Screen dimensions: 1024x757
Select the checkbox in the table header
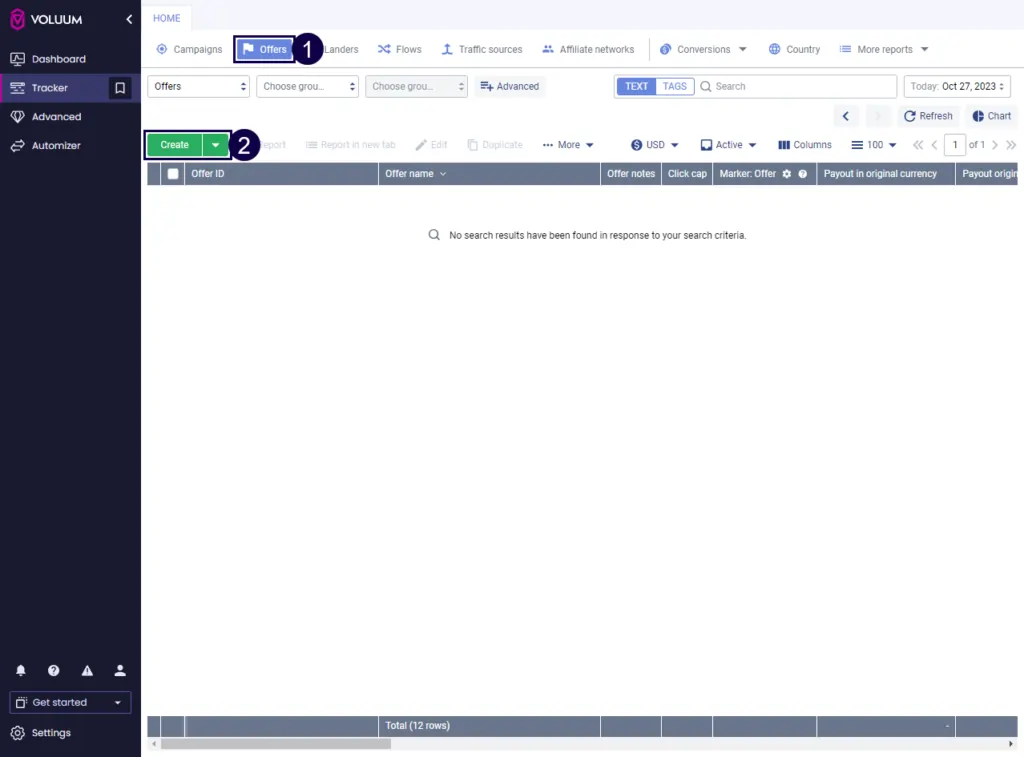click(x=171, y=173)
